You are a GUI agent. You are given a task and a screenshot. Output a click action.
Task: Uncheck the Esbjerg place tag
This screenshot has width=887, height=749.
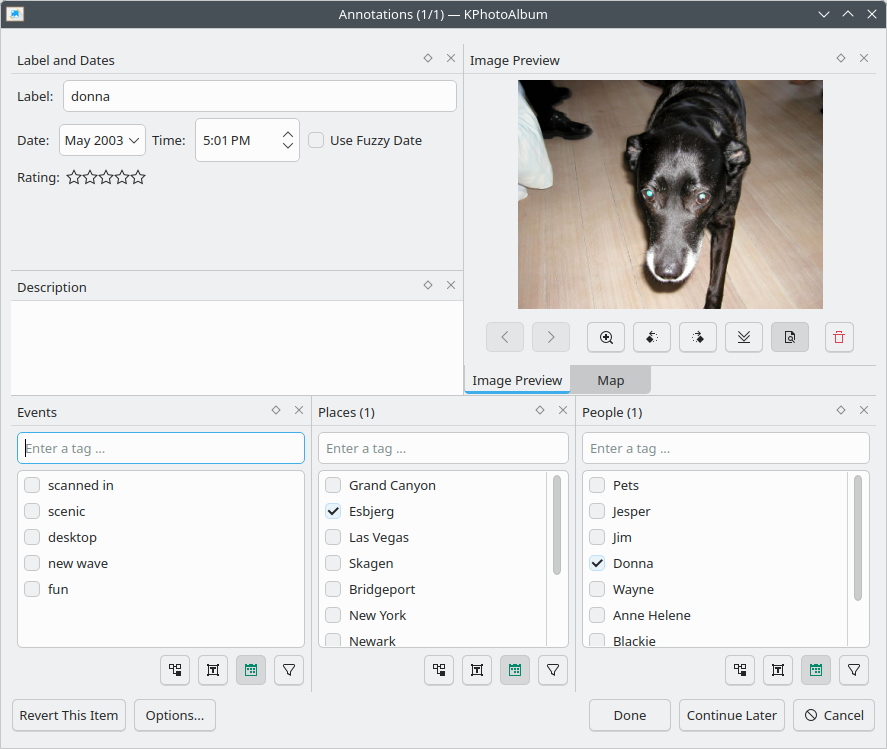click(333, 511)
